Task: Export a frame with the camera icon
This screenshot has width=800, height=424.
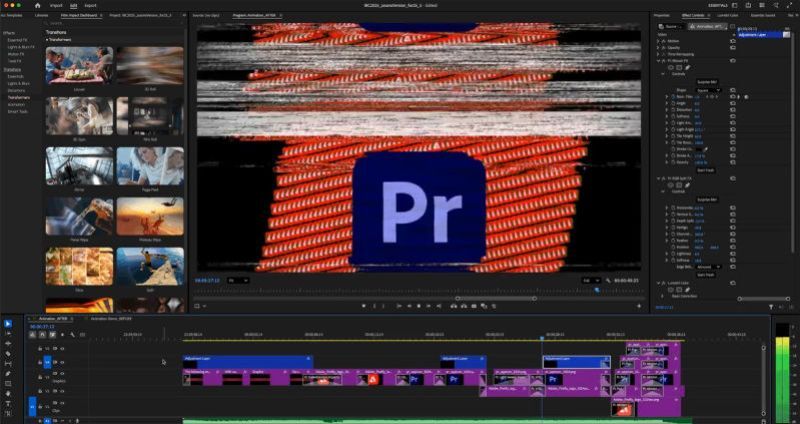Action: [x=474, y=306]
